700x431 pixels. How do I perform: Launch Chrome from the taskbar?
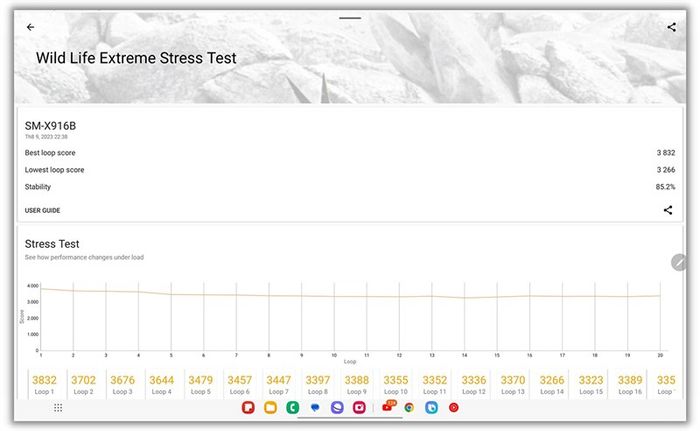409,408
